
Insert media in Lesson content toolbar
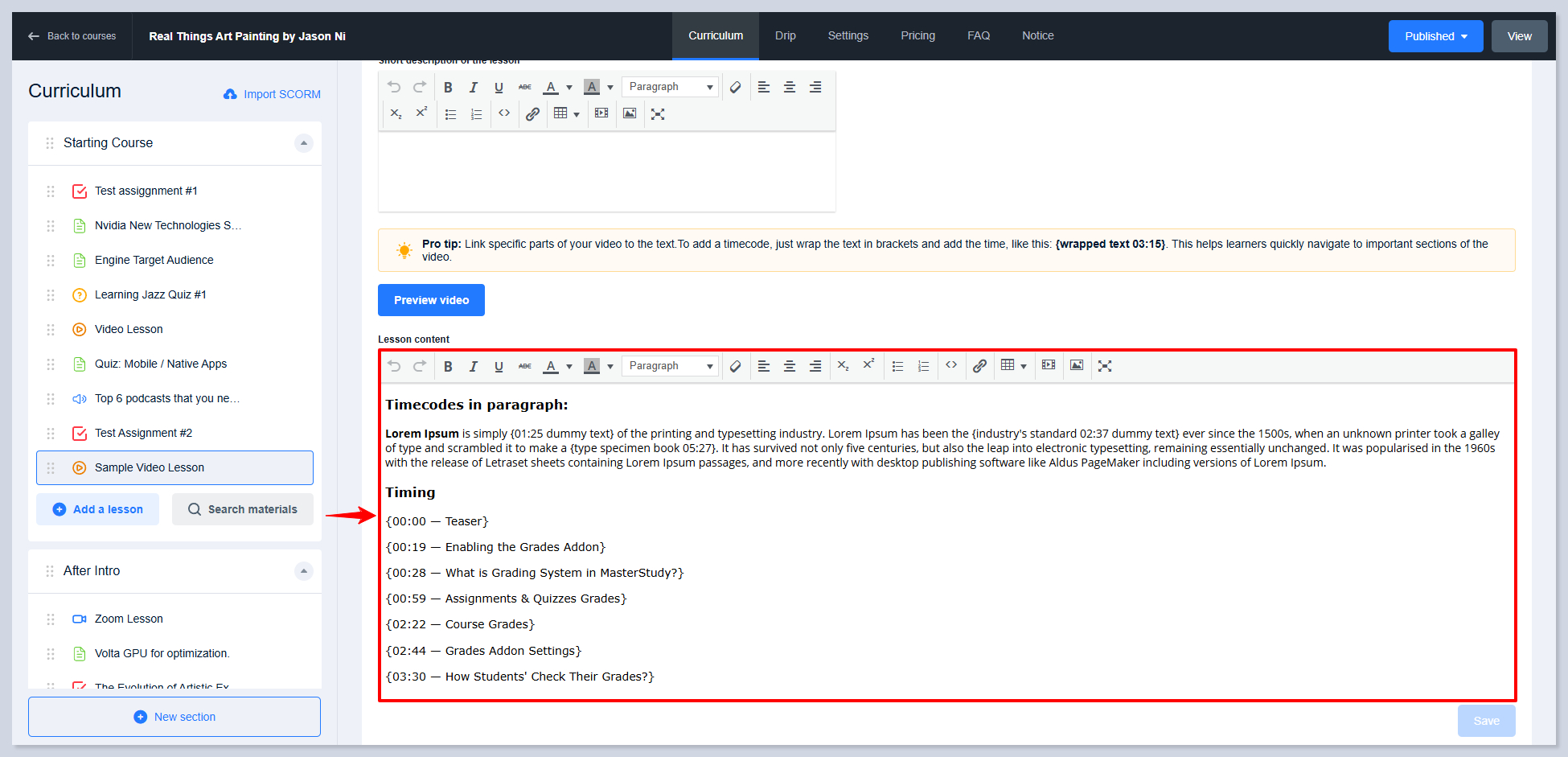point(1049,365)
